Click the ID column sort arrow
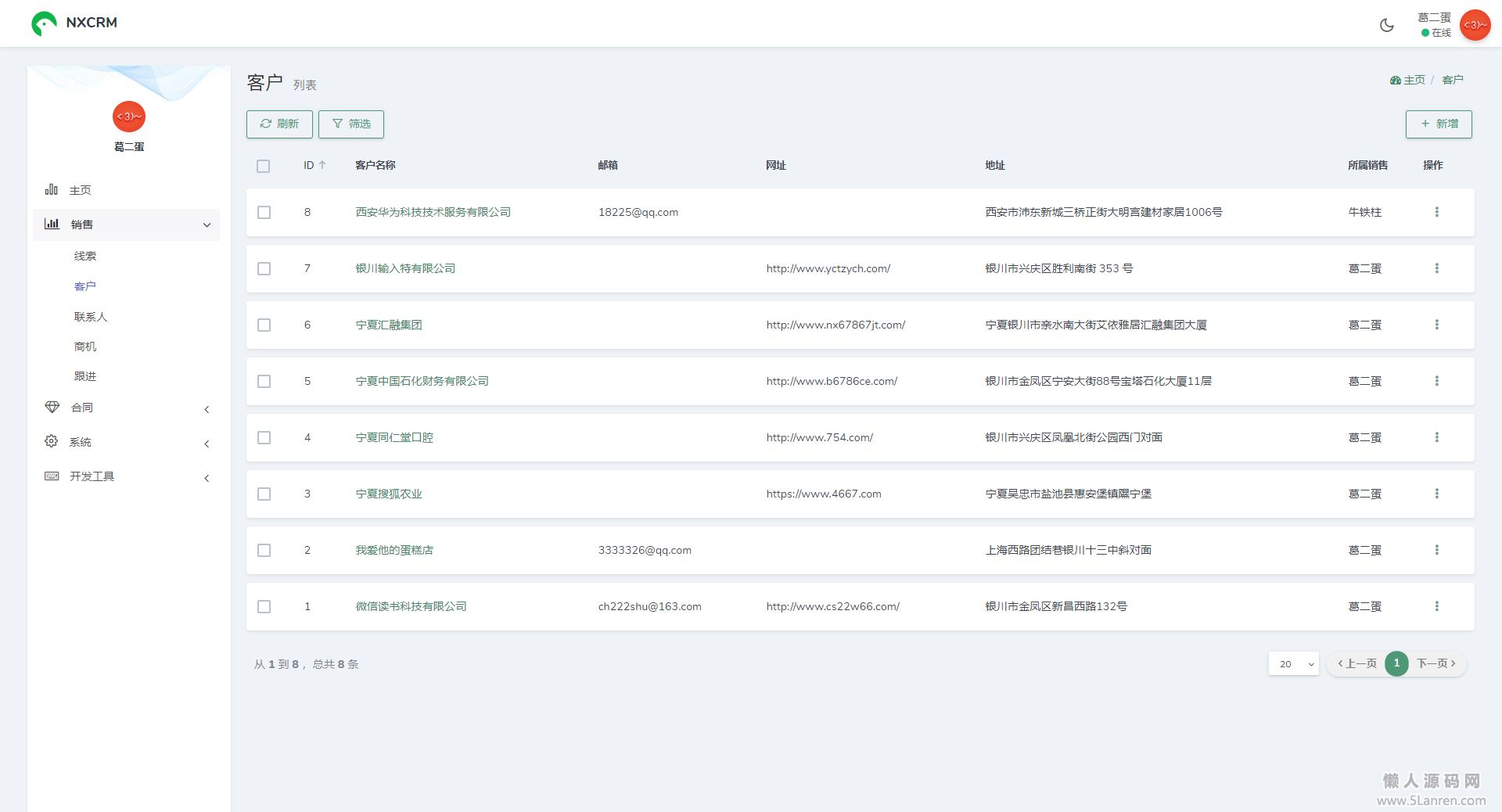The height and width of the screenshot is (812, 1502). pyautogui.click(x=322, y=165)
